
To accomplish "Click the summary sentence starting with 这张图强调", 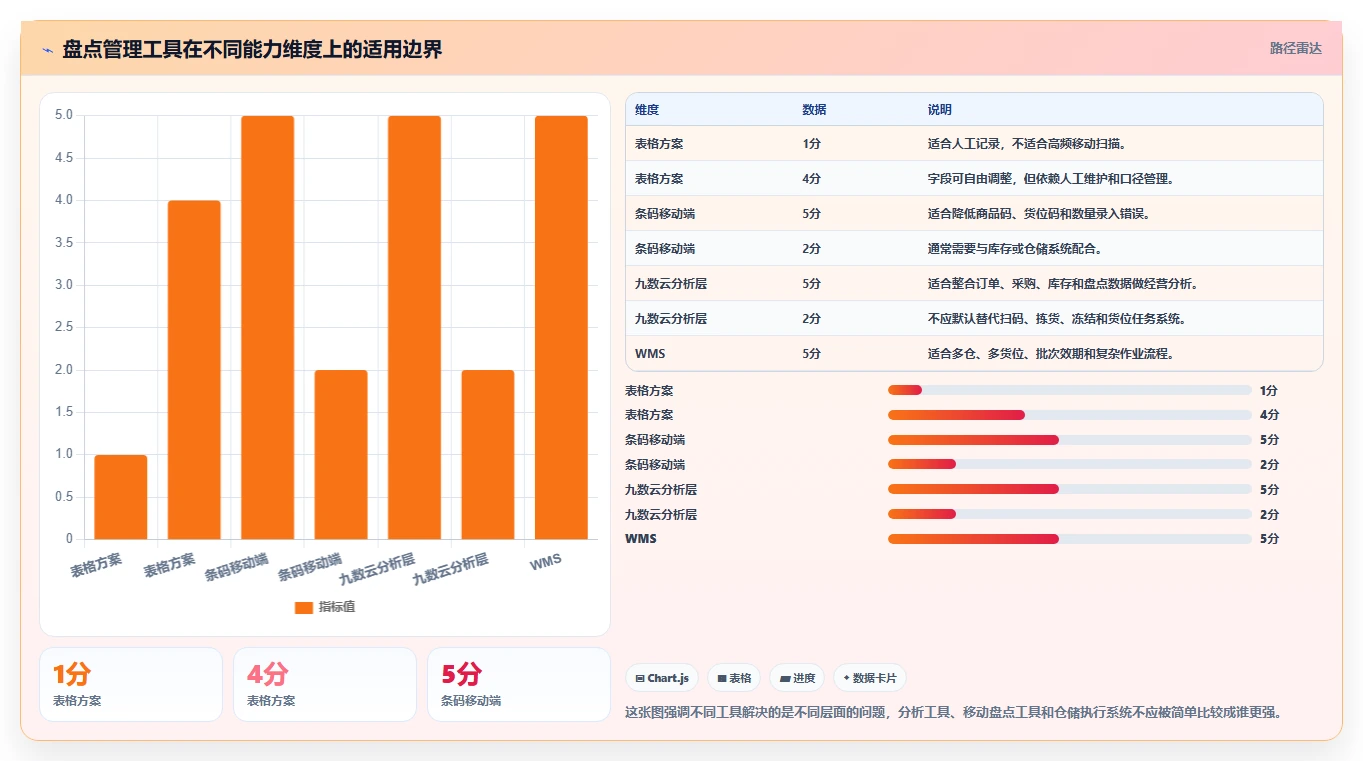I will 953,712.
